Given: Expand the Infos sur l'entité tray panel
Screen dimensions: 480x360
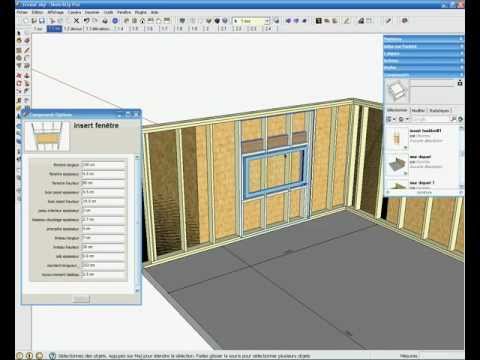Looking at the screenshot, I should point(424,46).
